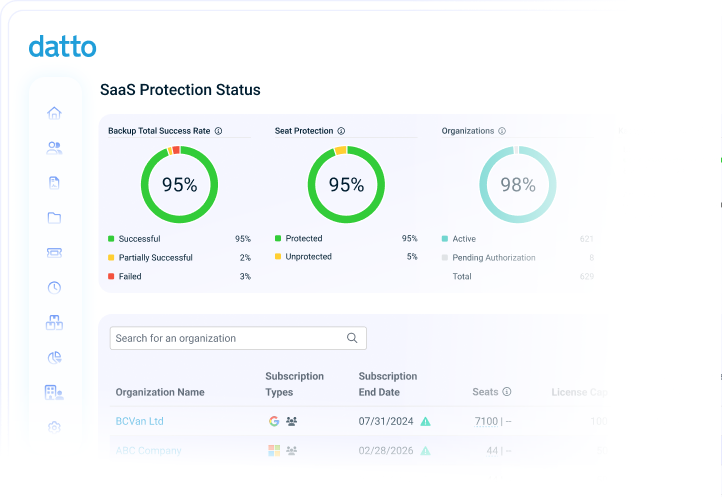Viewport: 722px width, 497px height.
Task: Open the ABC Company organization link
Action: pos(148,450)
